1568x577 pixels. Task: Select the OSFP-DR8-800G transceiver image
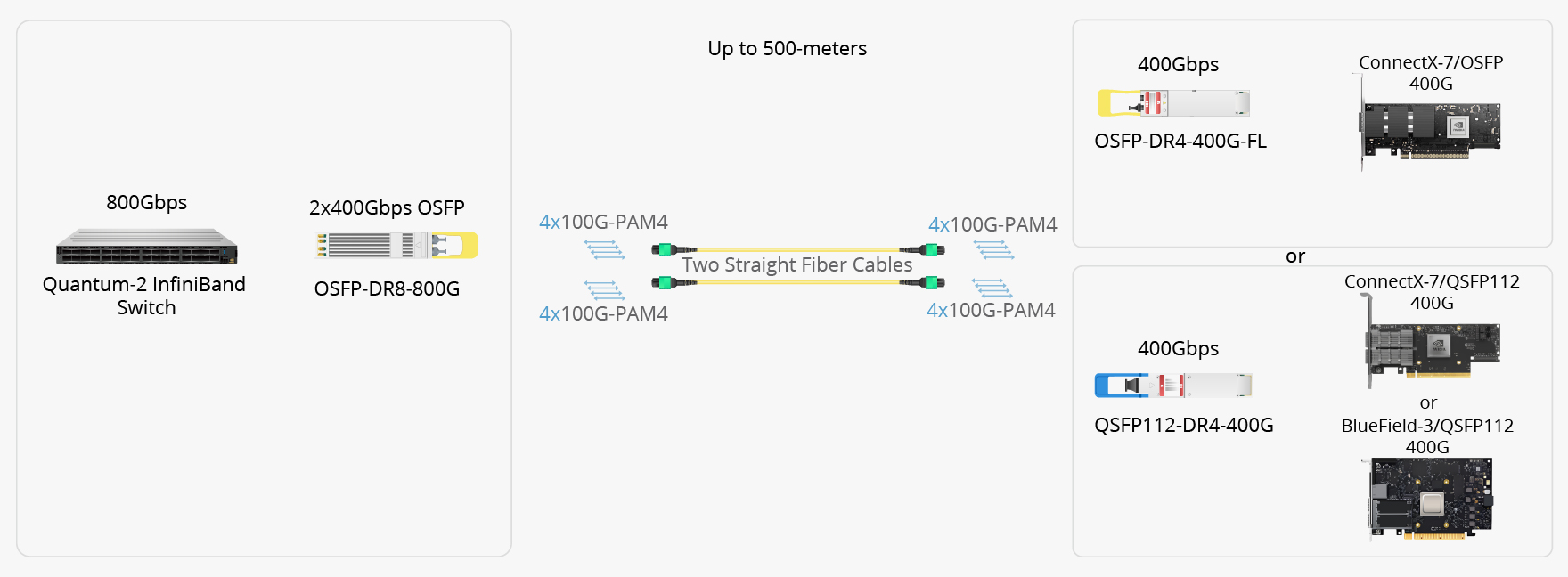click(396, 245)
